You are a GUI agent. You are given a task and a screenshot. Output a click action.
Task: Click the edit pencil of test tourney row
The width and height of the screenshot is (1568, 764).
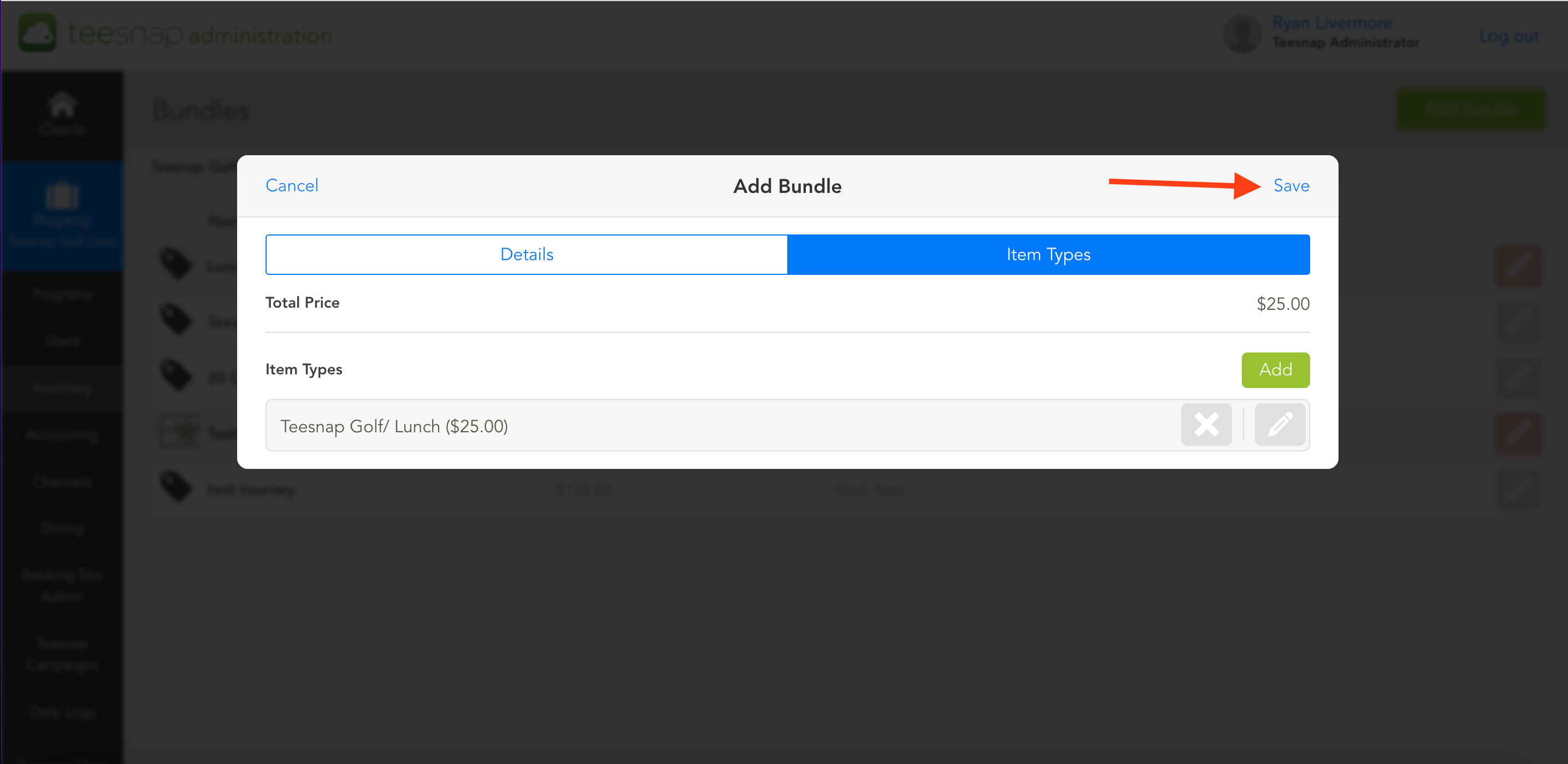point(1520,490)
